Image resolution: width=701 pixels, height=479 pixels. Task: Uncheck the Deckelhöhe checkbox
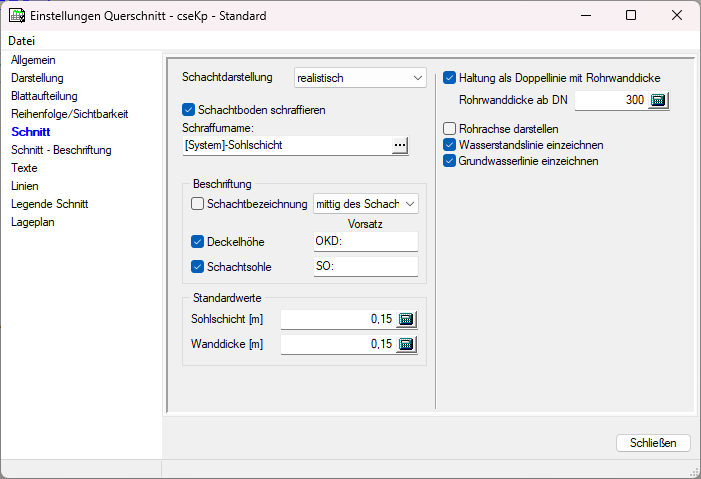[x=197, y=241]
